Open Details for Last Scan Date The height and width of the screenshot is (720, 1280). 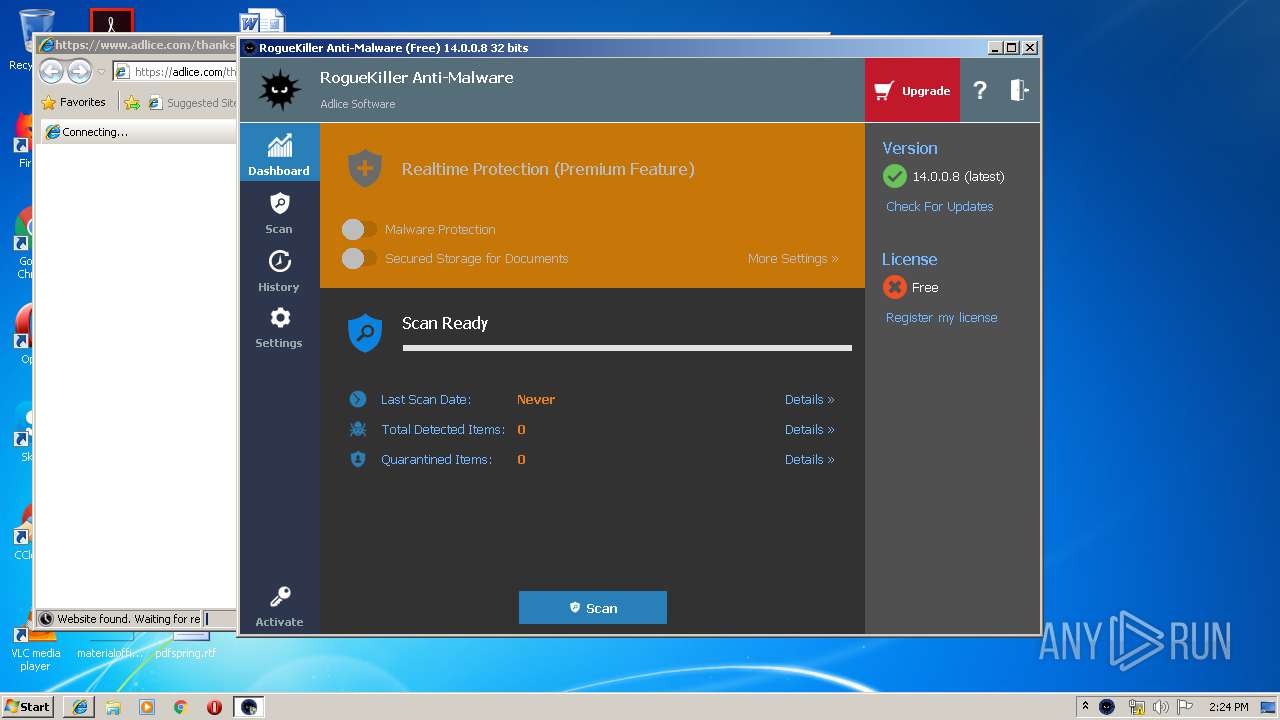(x=809, y=399)
